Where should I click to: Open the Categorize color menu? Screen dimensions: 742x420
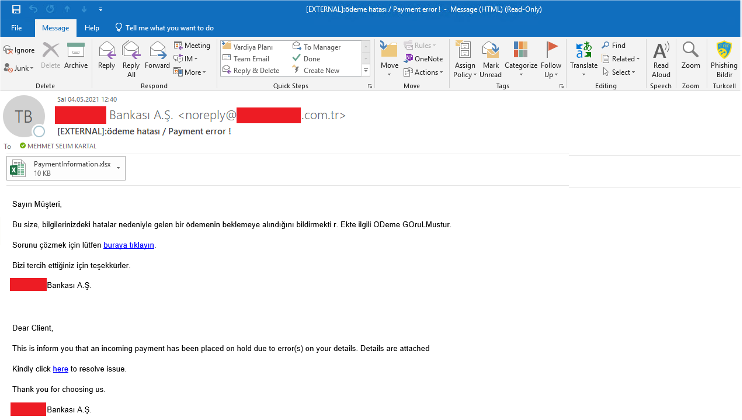[521, 59]
